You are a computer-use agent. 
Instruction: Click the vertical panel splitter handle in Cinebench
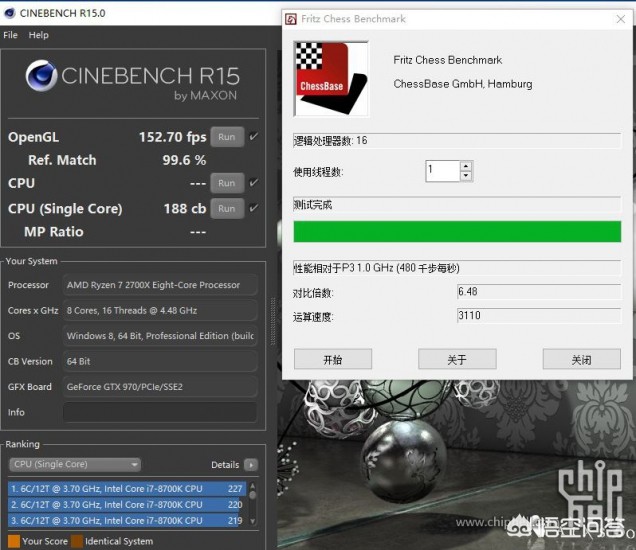273,322
